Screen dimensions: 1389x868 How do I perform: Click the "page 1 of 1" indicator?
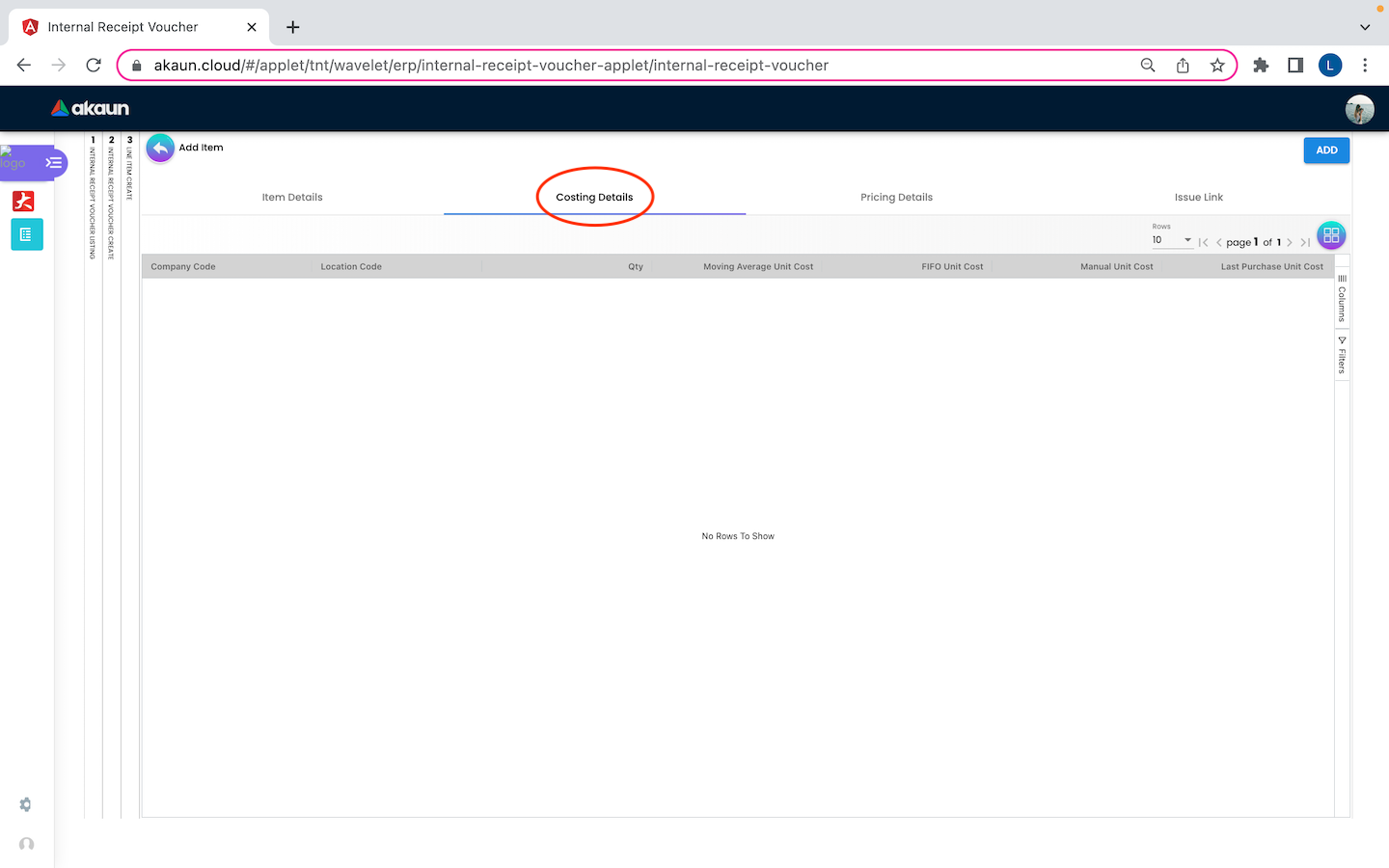1253,242
